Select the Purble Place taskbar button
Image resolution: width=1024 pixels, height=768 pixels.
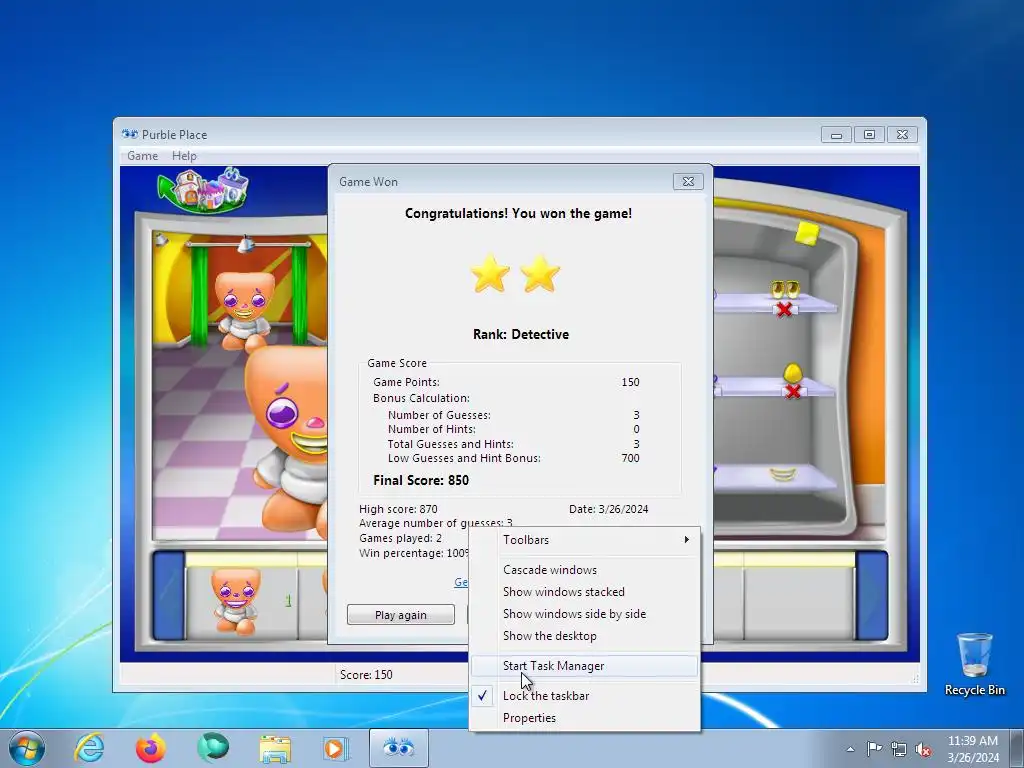pyautogui.click(x=399, y=748)
